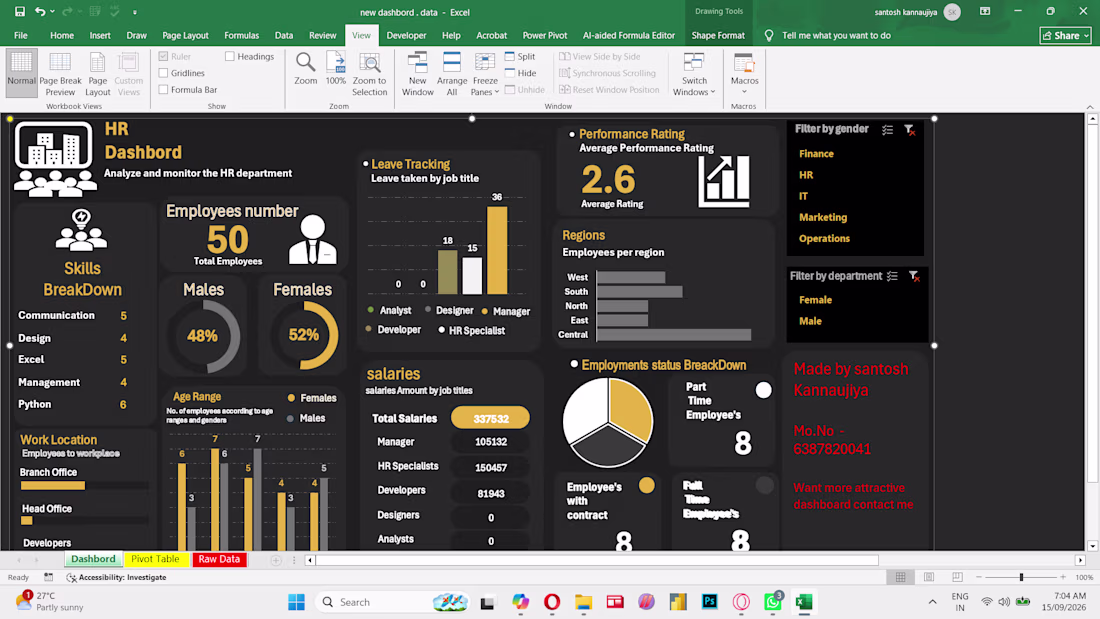
Task: Open File Explorer from the taskbar
Action: (x=584, y=601)
